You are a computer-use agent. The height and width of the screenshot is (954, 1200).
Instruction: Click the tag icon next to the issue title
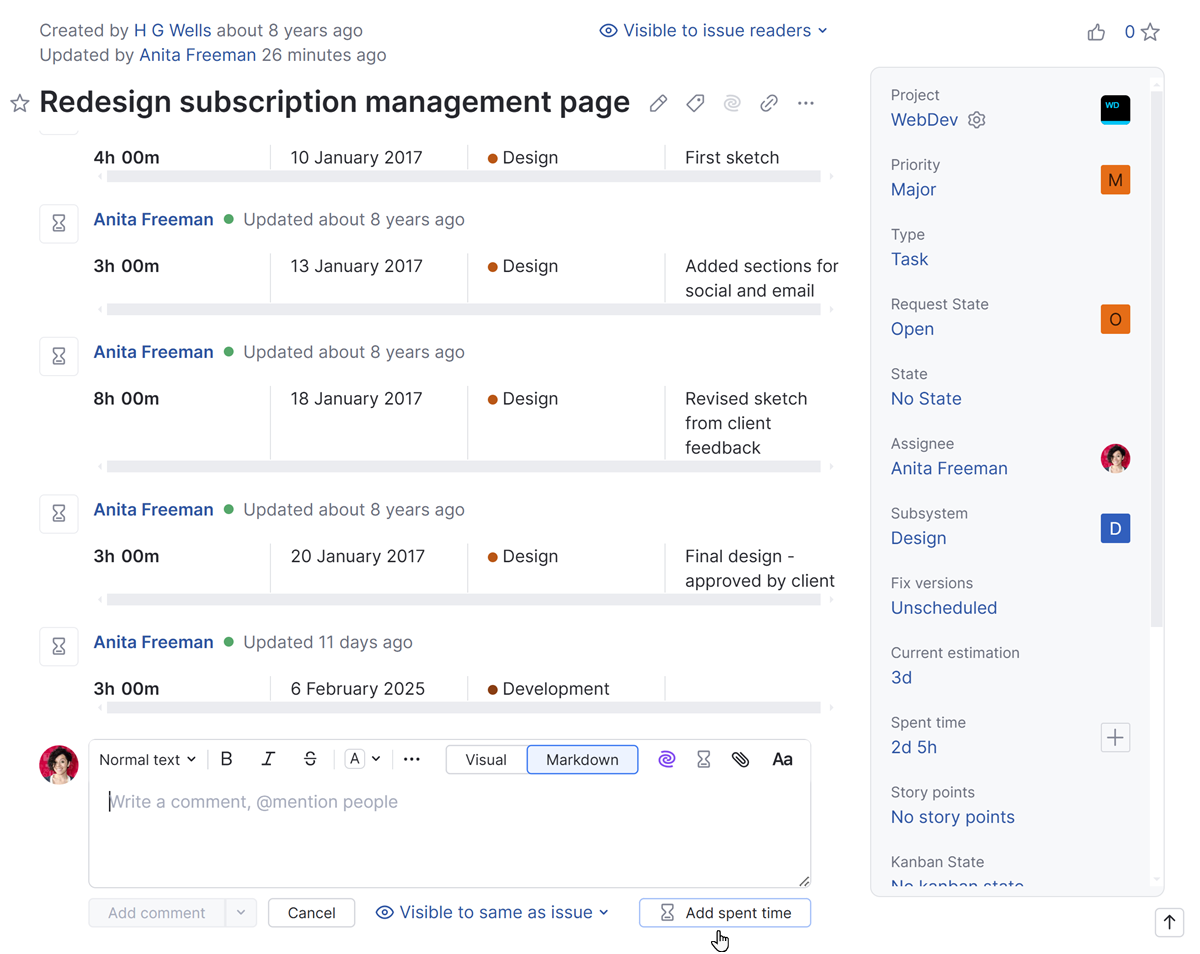pyautogui.click(x=695, y=103)
